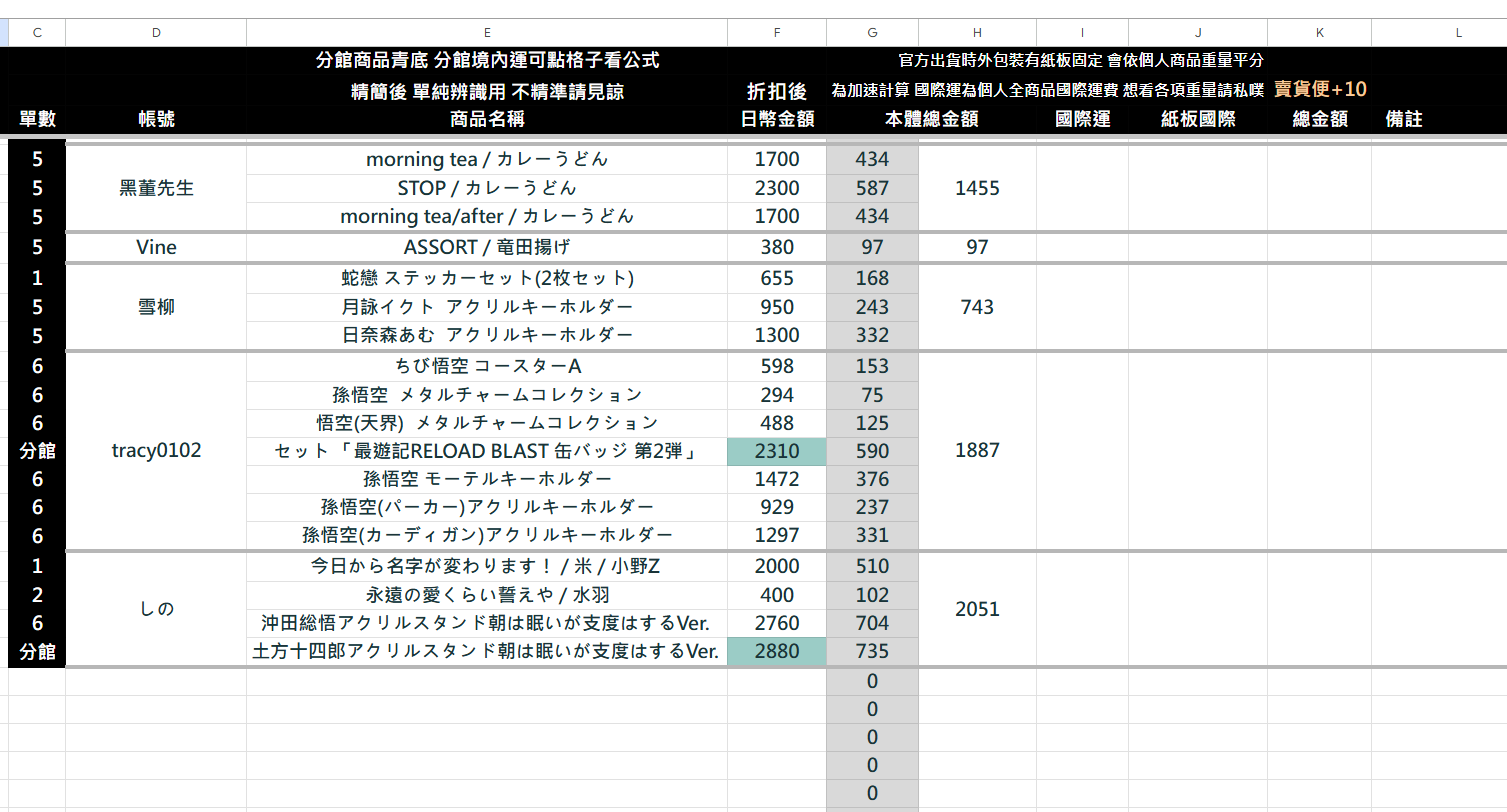
Task: Select cell ASSORT / 竜田揚げ
Action: [487, 248]
